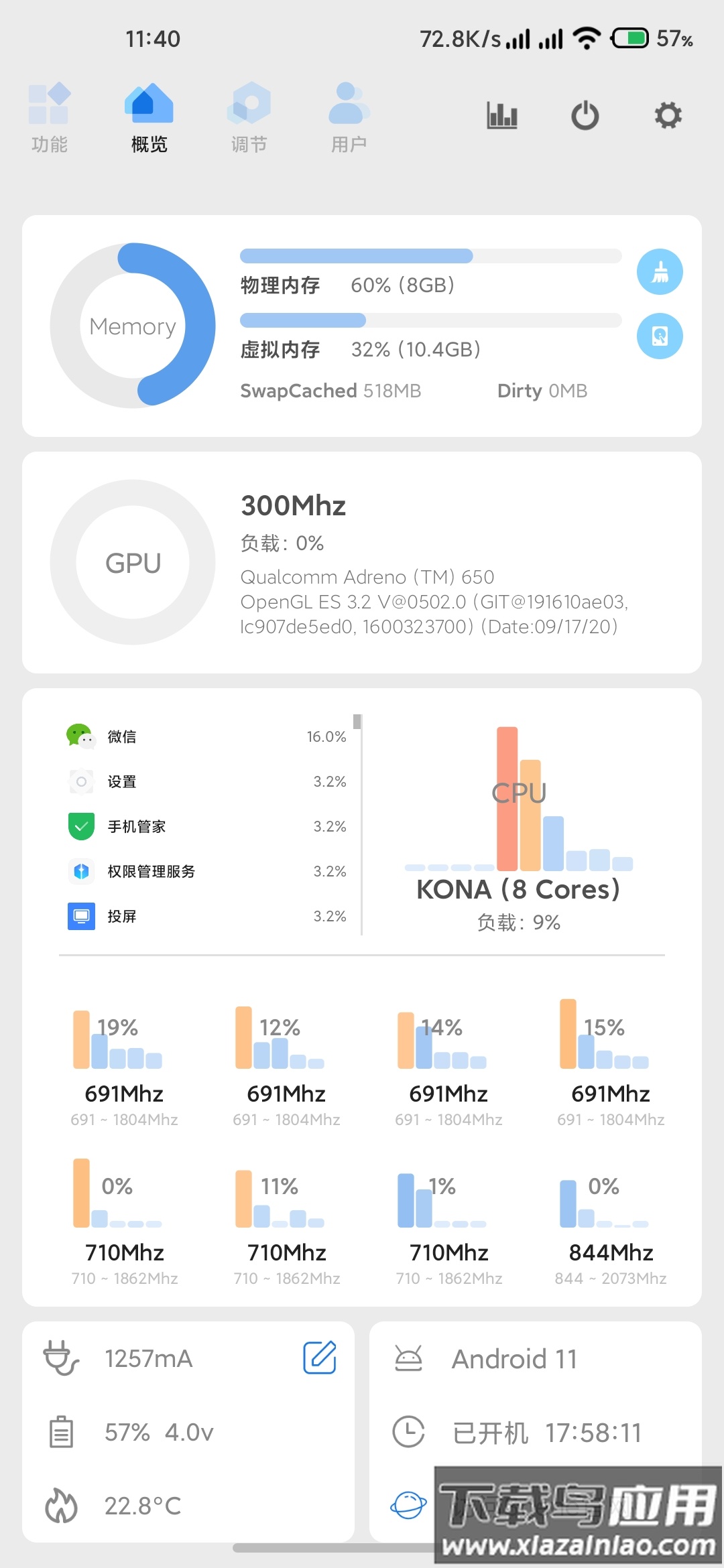Tap the physical memory 60% progress bar

coord(430,256)
